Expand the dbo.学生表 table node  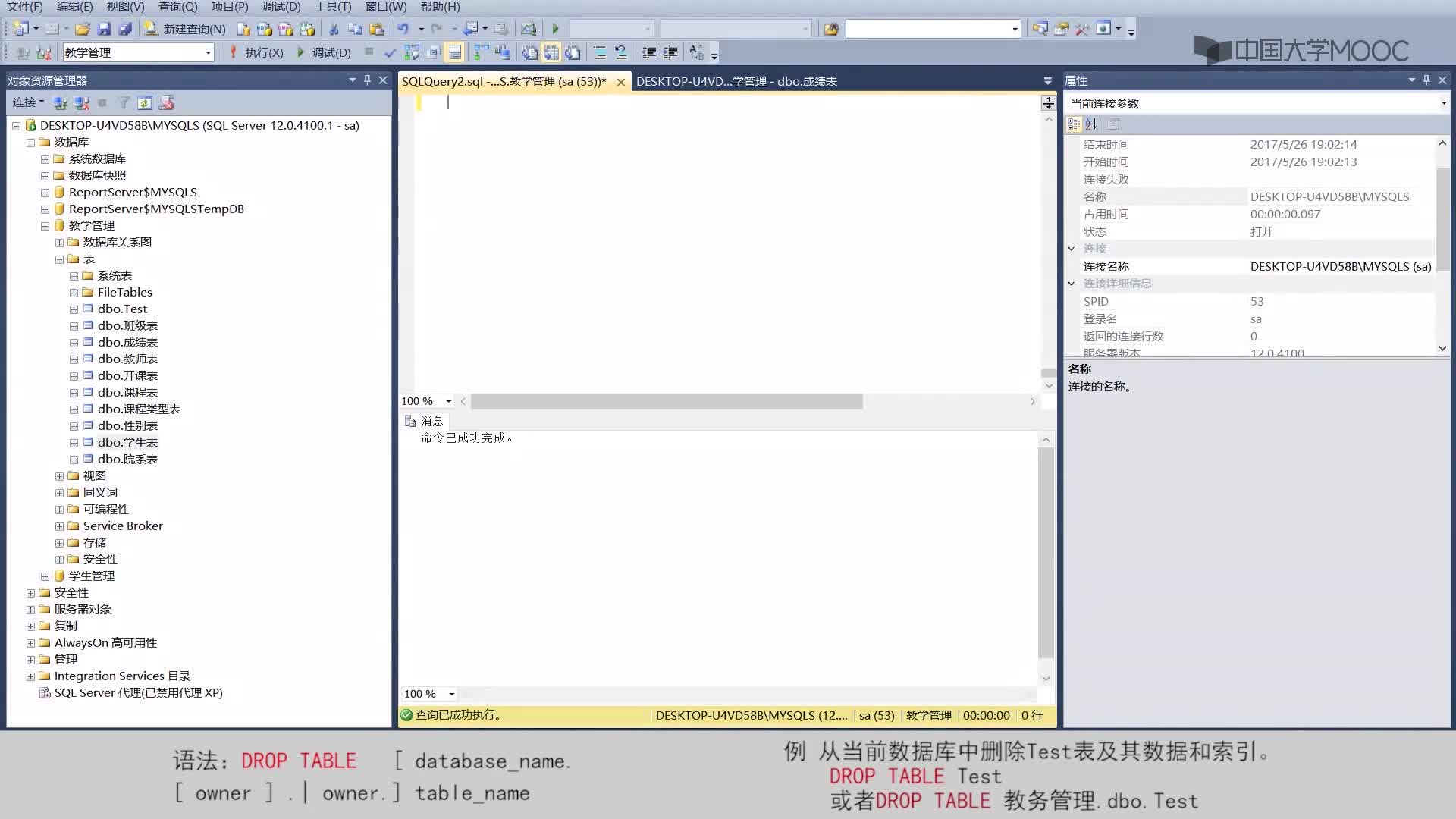[x=74, y=443]
